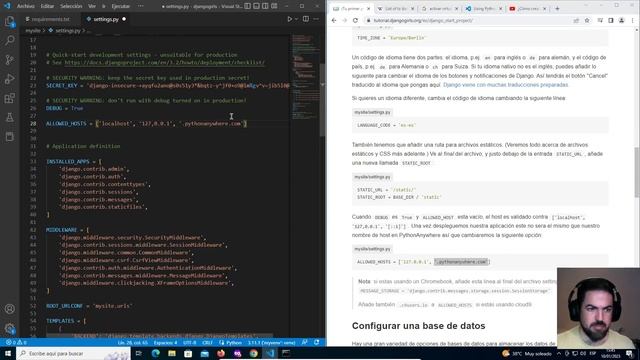Click the Chrome page vertical scrollbar

637,173
